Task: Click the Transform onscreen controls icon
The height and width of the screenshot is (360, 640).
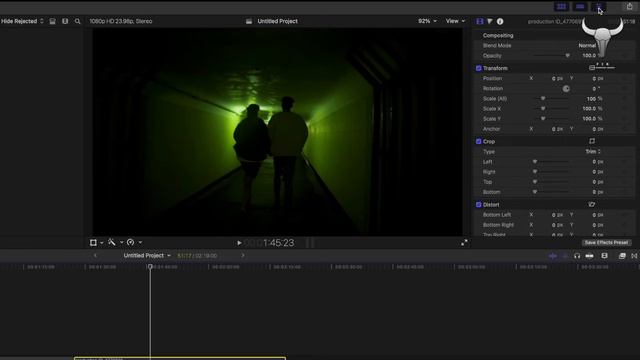Action: click(592, 68)
